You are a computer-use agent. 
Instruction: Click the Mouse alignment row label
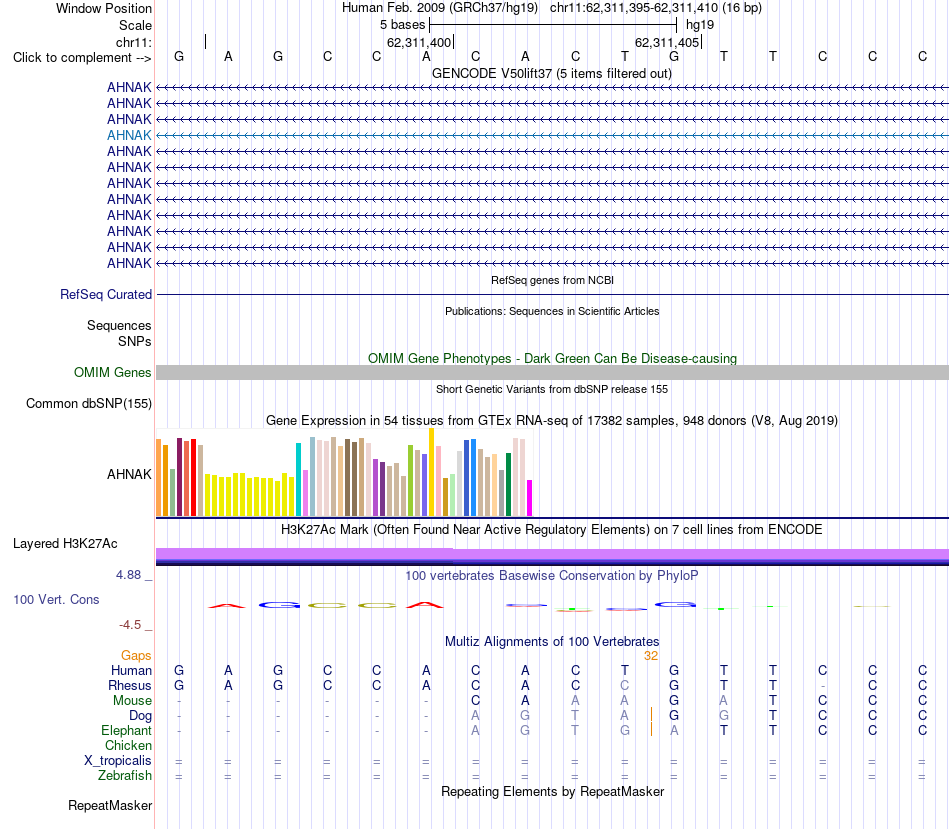point(132,701)
